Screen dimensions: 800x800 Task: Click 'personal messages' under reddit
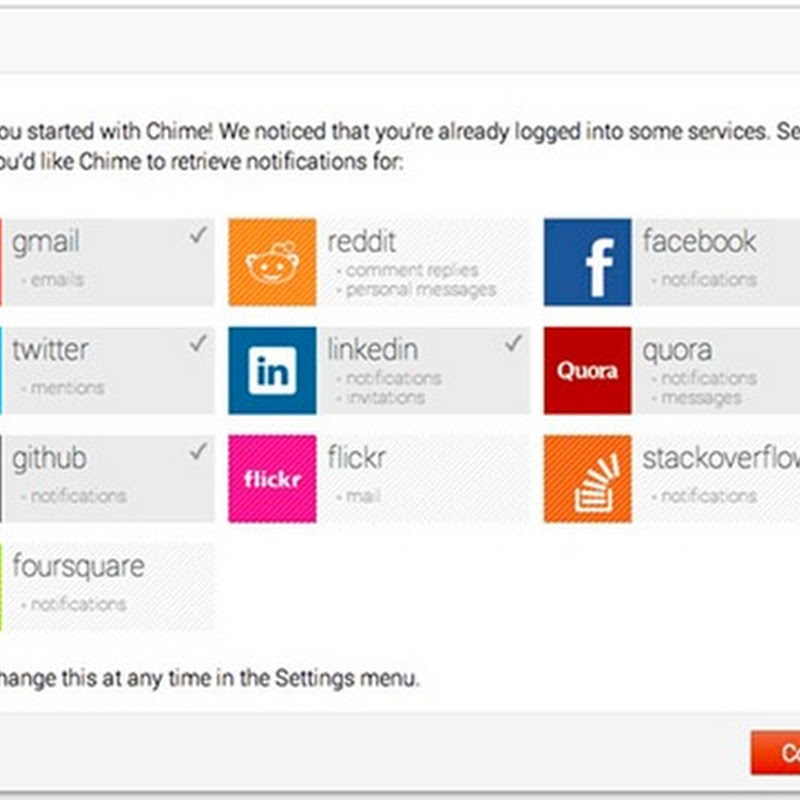pyautogui.click(x=420, y=290)
